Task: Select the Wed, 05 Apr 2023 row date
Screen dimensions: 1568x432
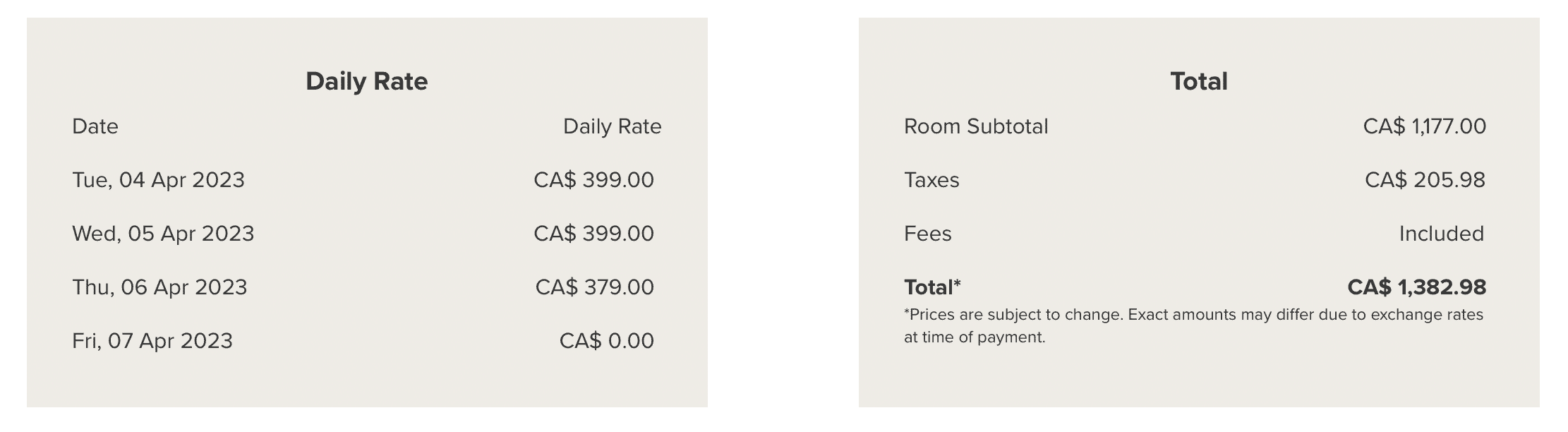Action: [163, 234]
